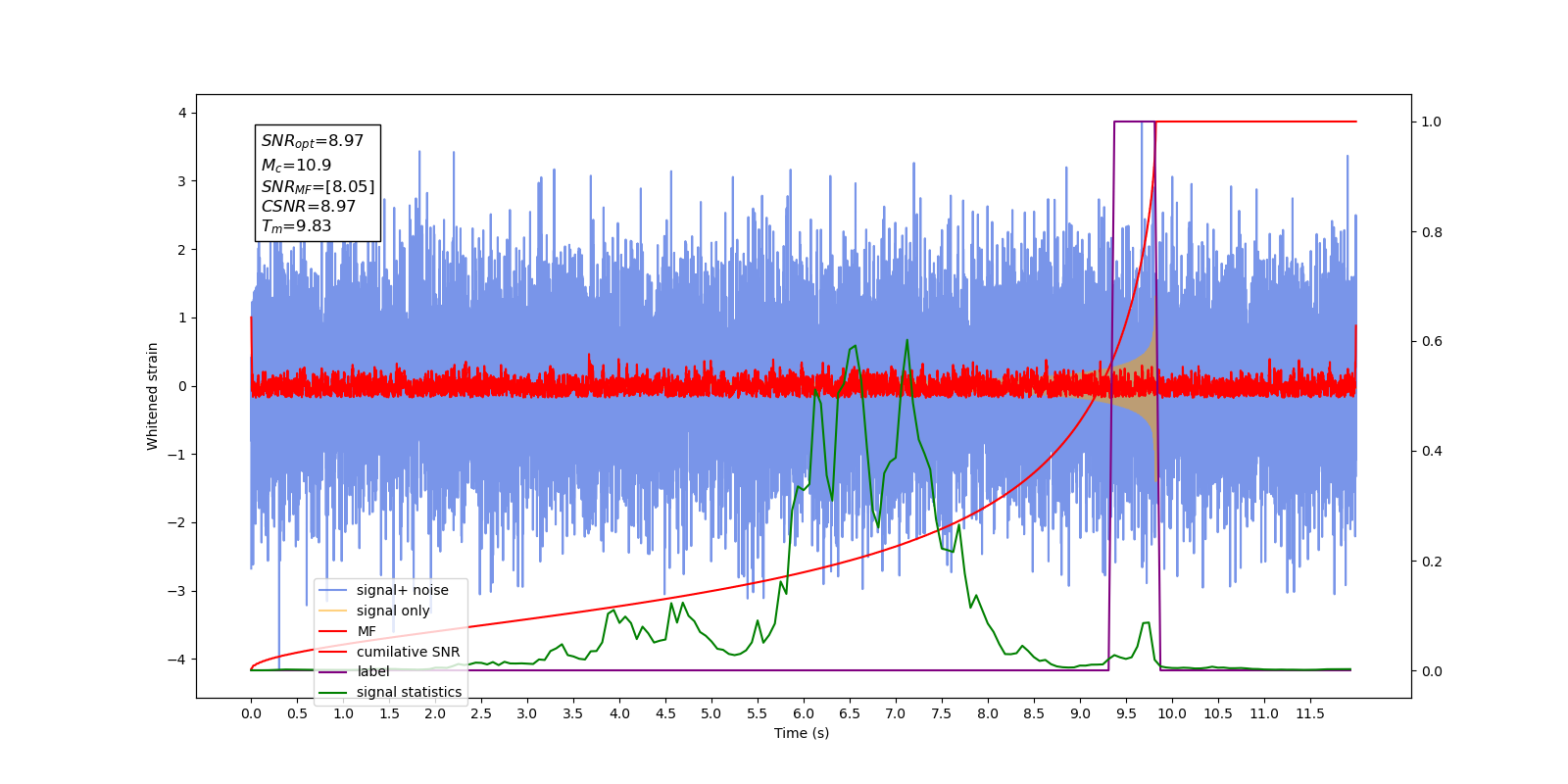The height and width of the screenshot is (784, 1568).
Task: Click the orange line sample for signal only
Action: [333, 611]
